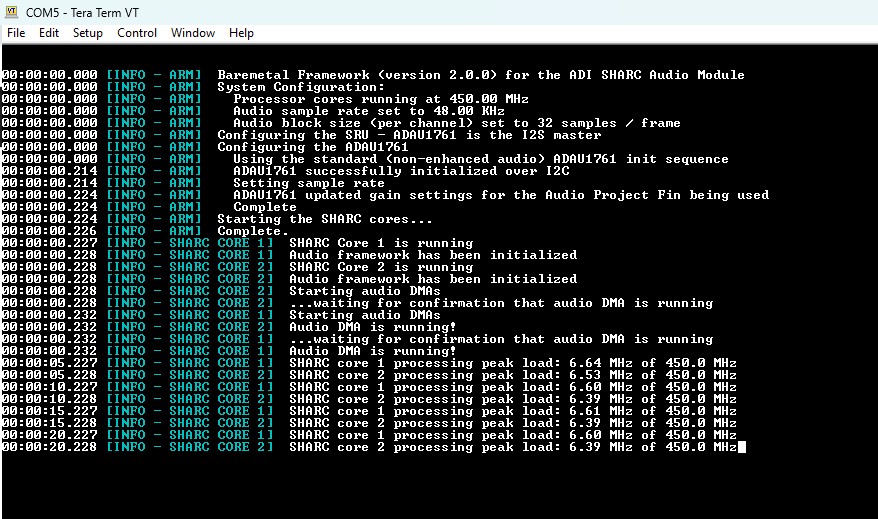Click timestamp '00:00:10.227'

50,387
